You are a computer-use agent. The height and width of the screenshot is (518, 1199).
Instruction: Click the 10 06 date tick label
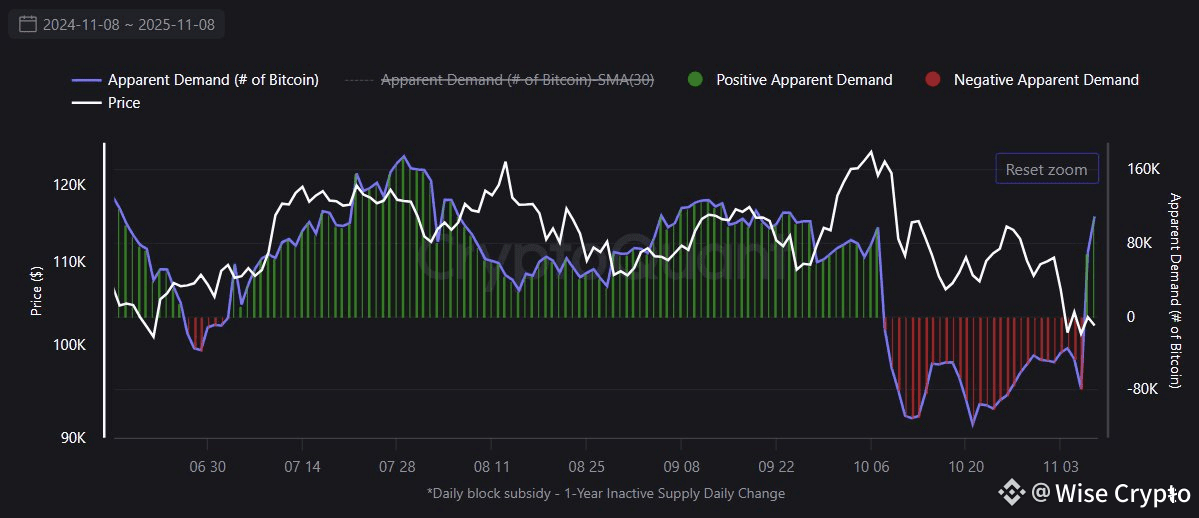(x=870, y=466)
